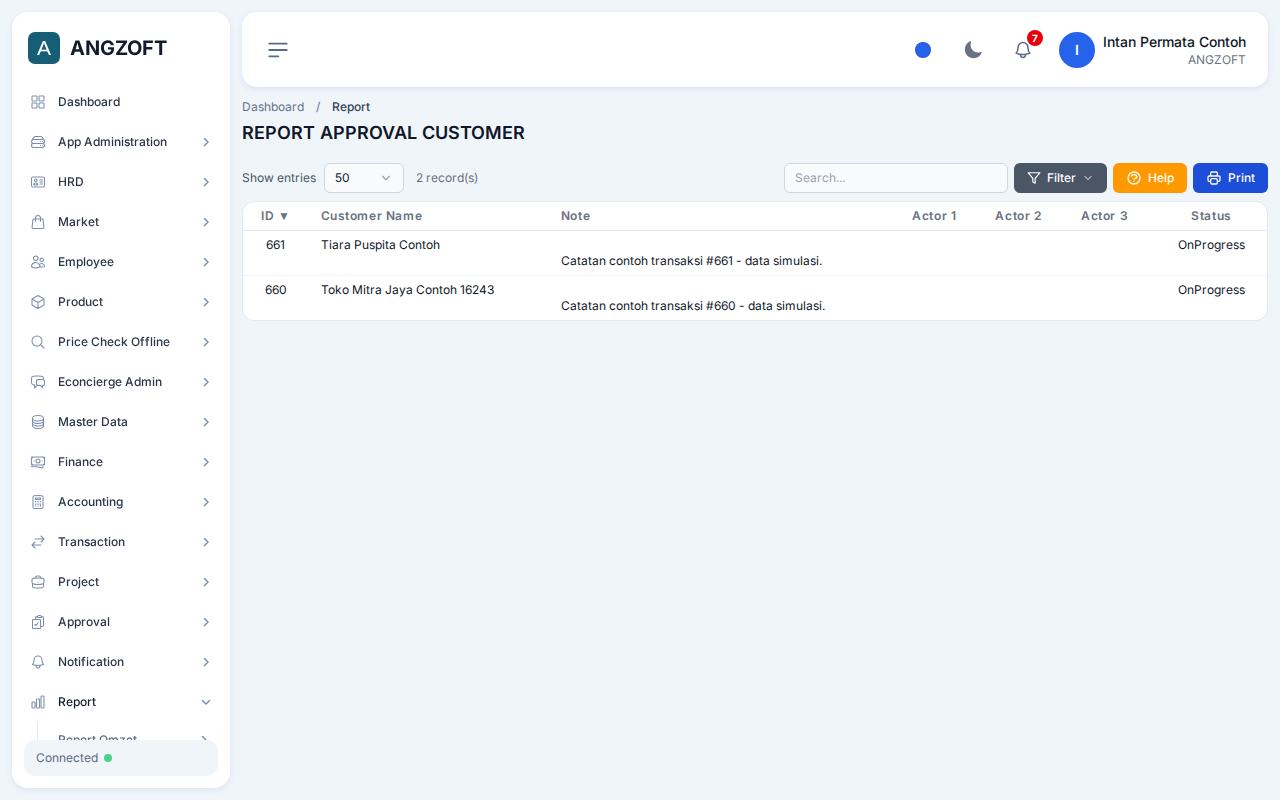
Task: Collapse Report submenu chevron
Action: 206,702
